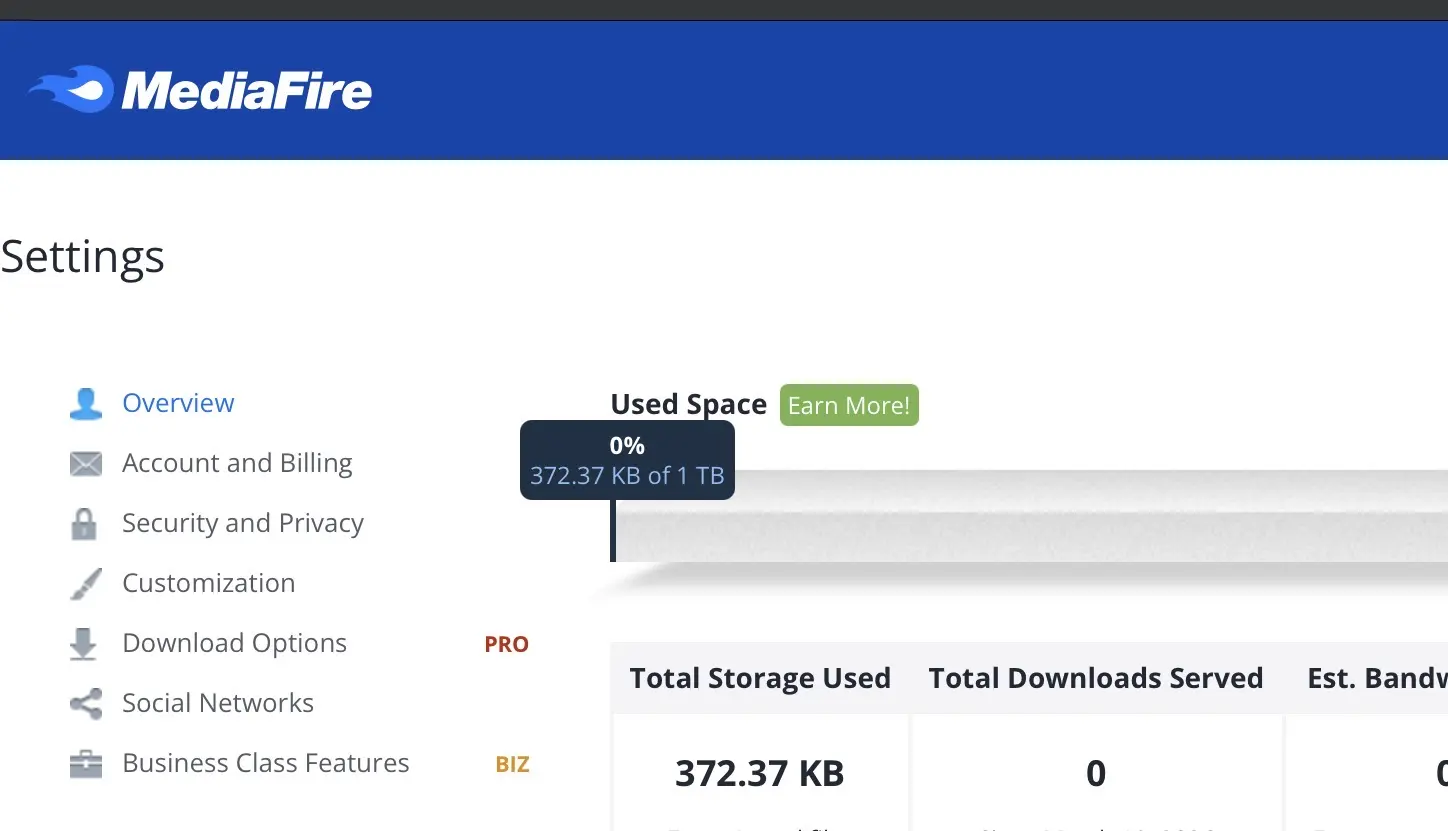The image size is (1448, 831).
Task: Open Account and Billing settings
Action: [x=237, y=463]
